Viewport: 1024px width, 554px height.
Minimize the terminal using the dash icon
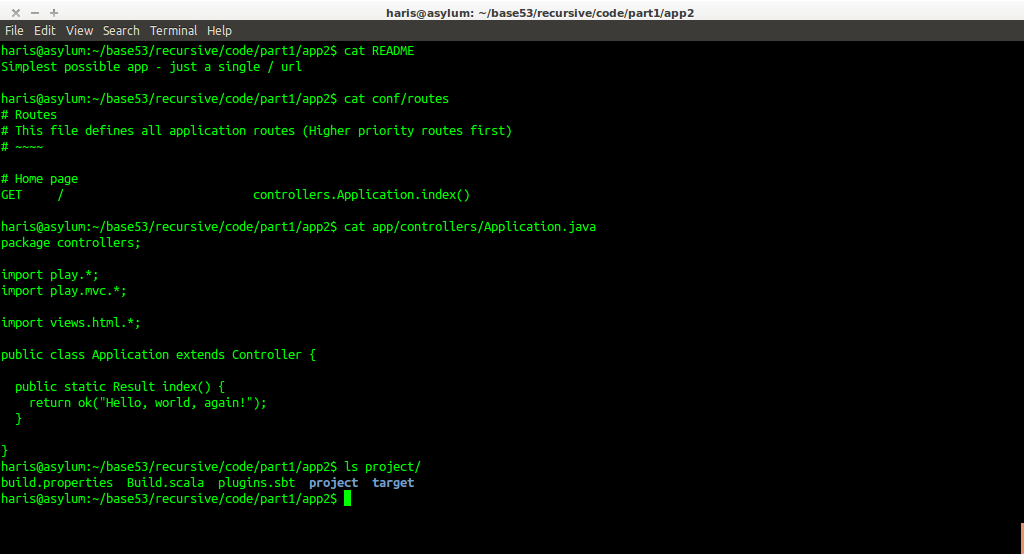35,12
